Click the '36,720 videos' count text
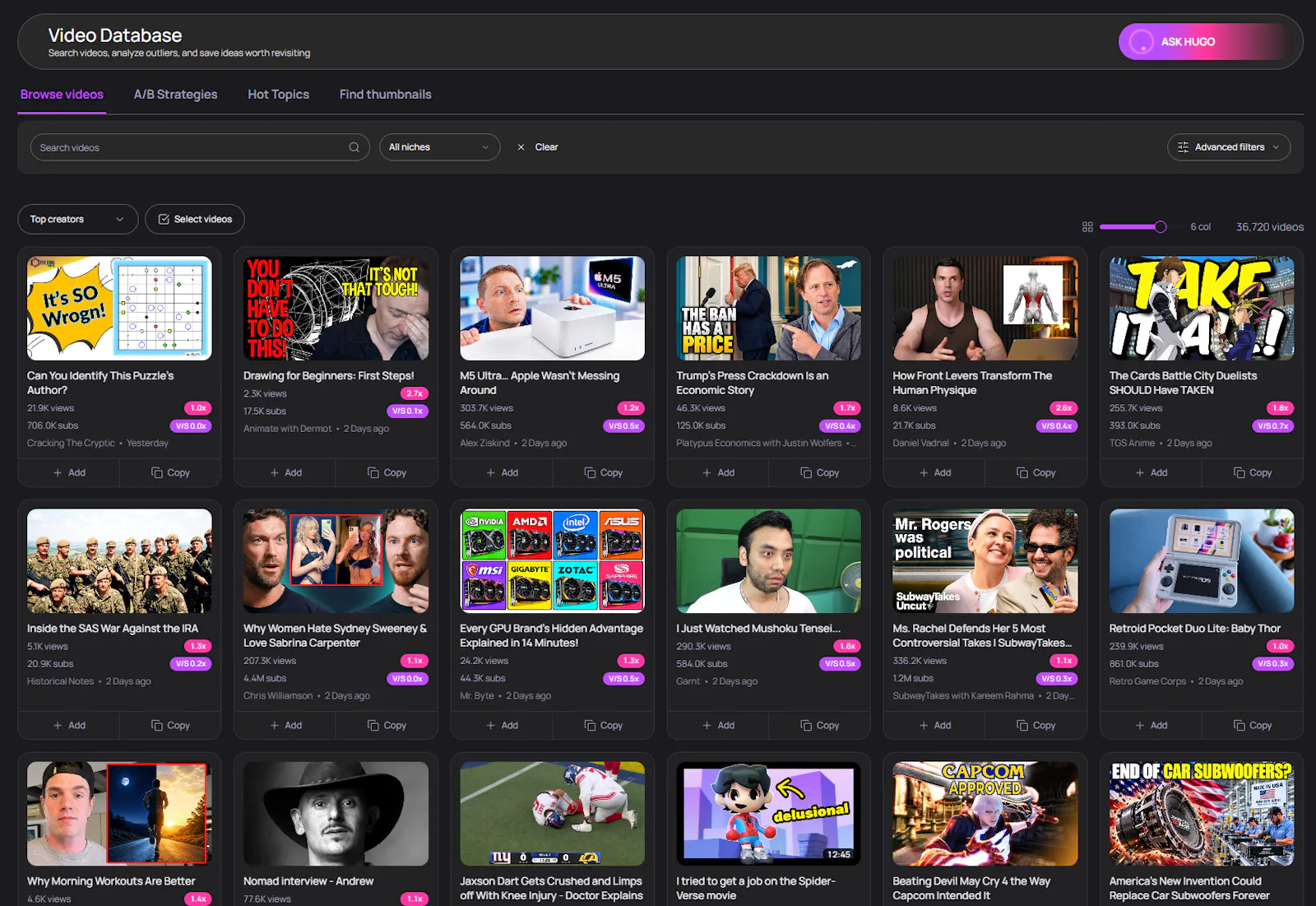1316x906 pixels. tap(1269, 227)
